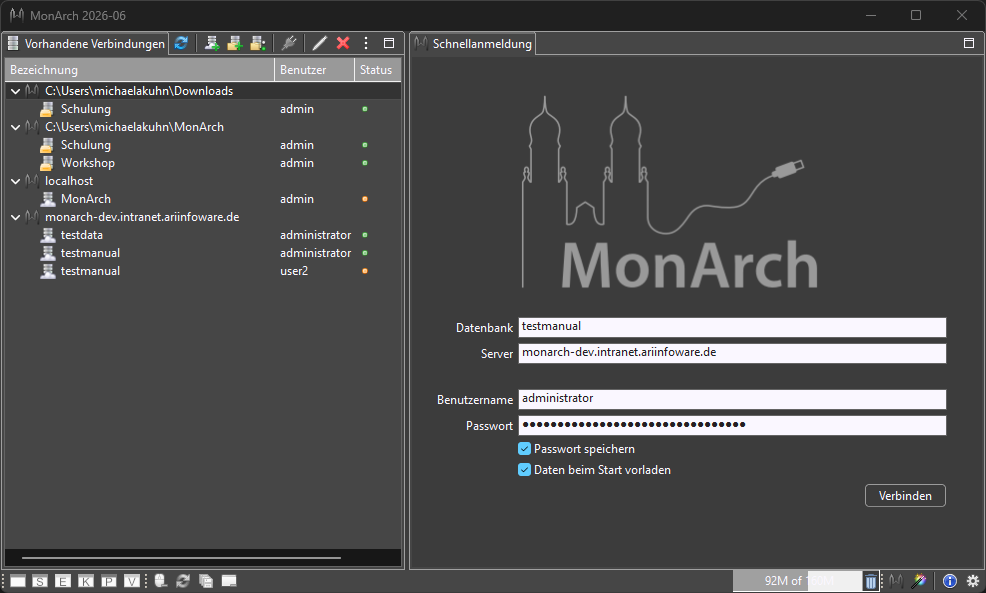986x593 pixels.
Task: Click into the Server input field
Action: (x=732, y=353)
